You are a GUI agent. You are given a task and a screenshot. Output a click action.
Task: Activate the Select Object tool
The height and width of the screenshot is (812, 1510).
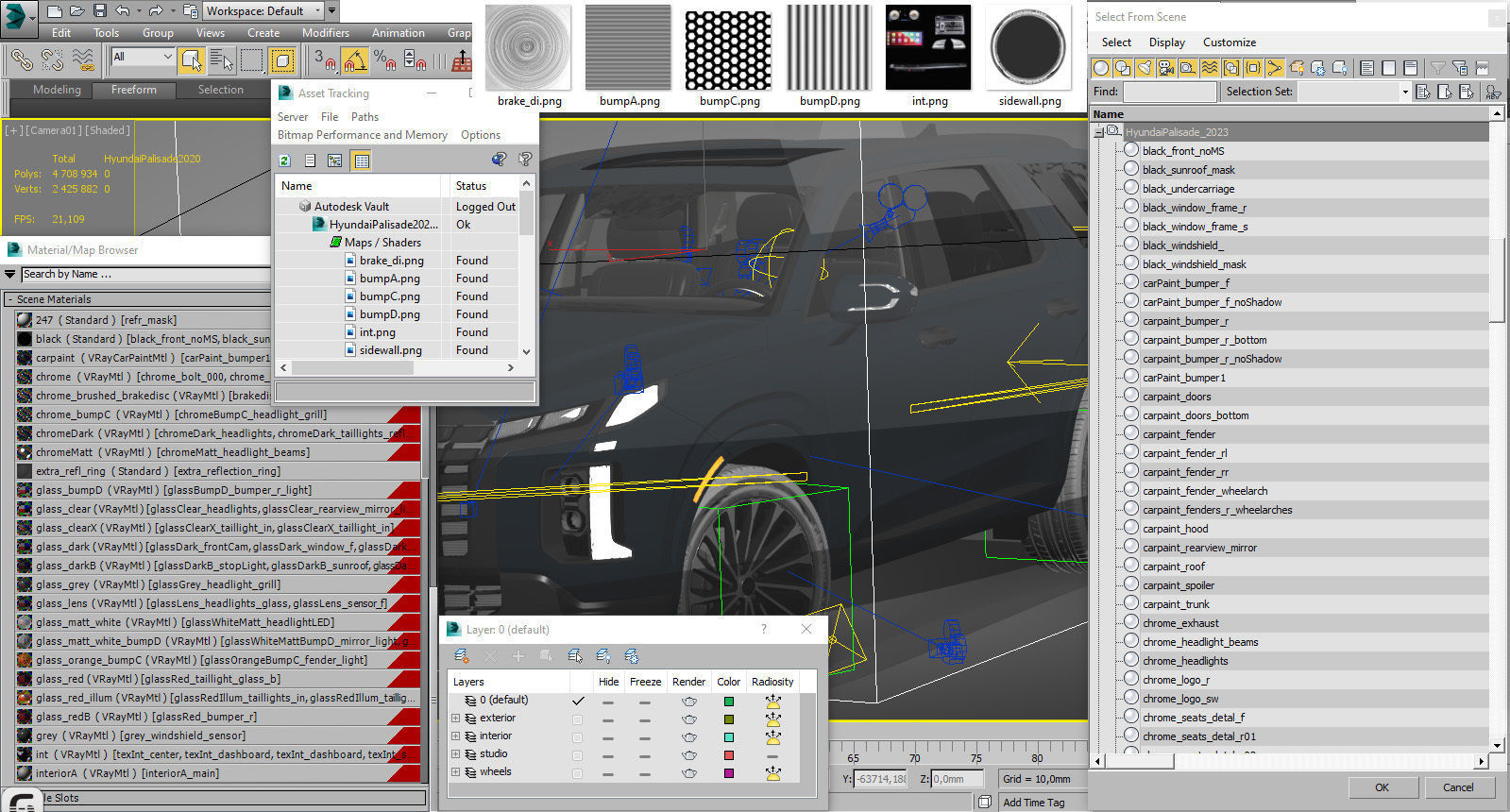[x=191, y=60]
